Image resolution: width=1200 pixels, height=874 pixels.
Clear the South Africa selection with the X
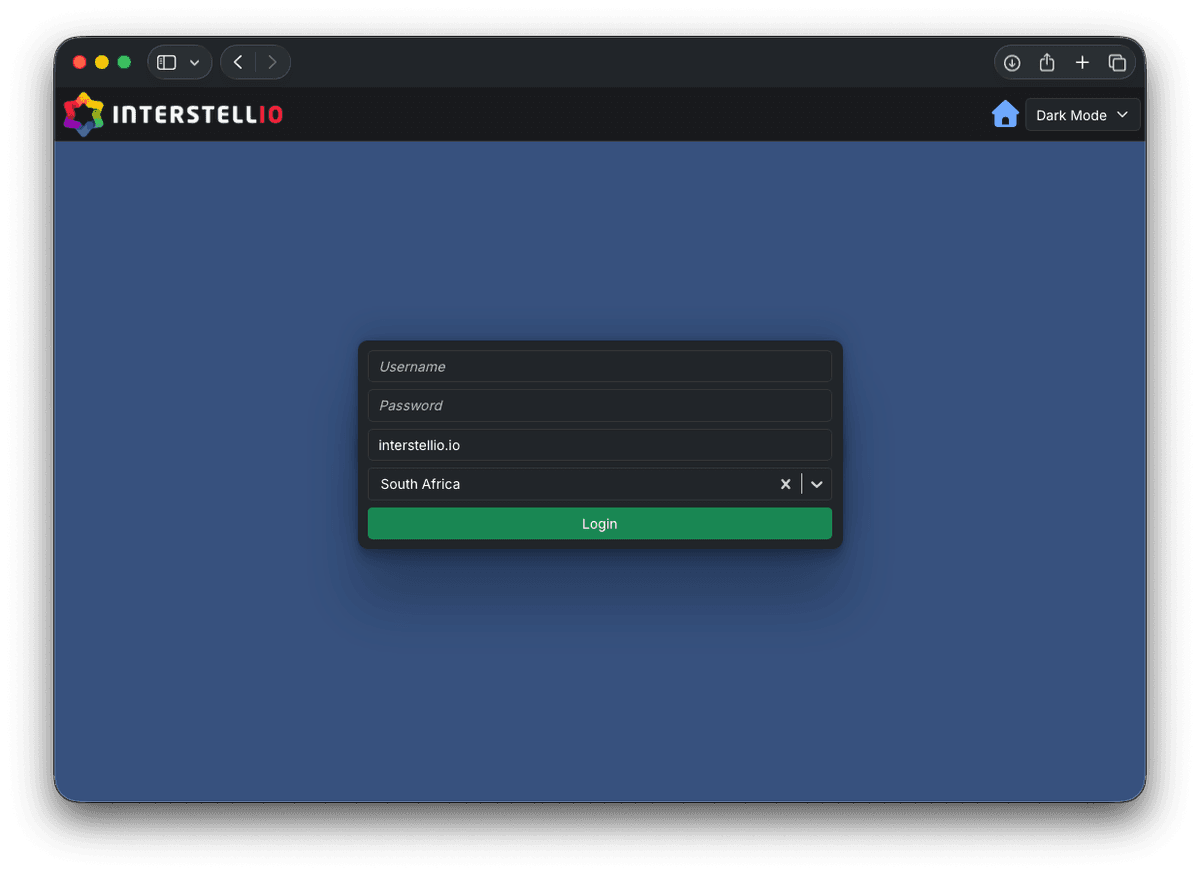[x=785, y=484]
